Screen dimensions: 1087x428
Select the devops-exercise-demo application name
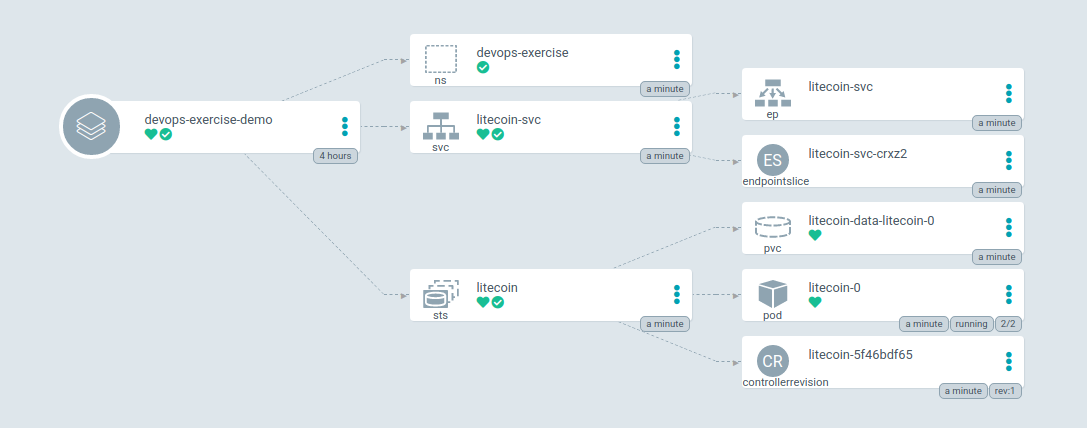pyautogui.click(x=208, y=119)
